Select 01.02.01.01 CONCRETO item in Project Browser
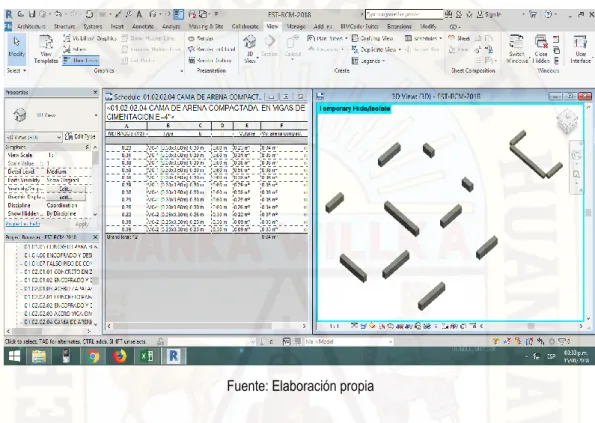This screenshot has width=595, height=423. pos(58,272)
